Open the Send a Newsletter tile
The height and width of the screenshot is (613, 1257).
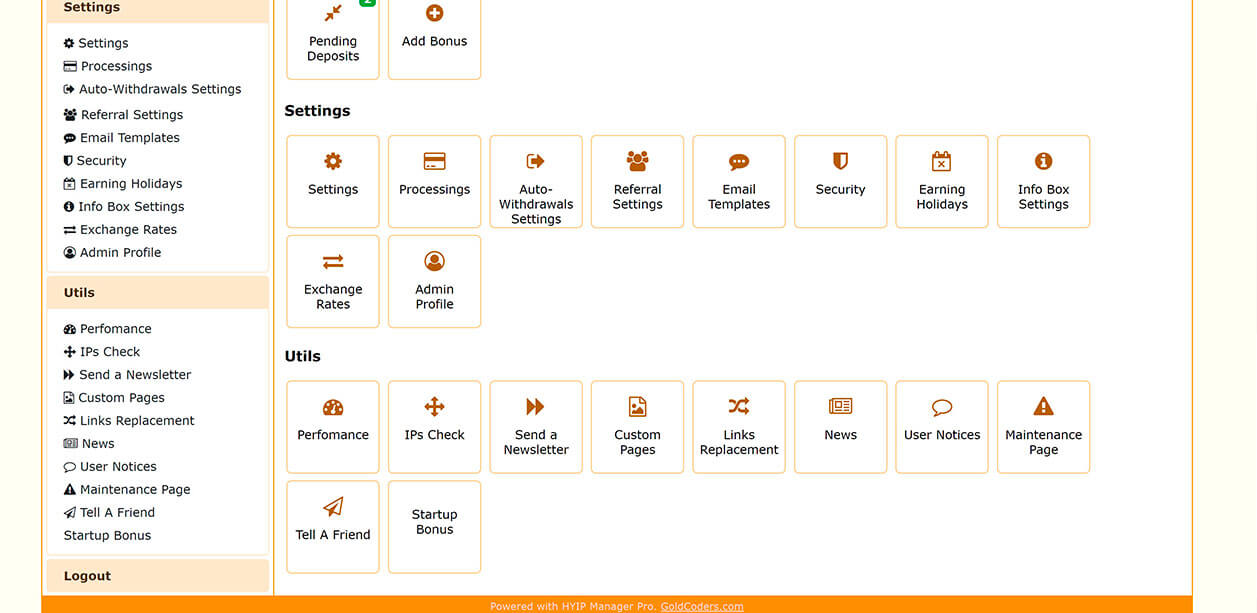coord(536,427)
